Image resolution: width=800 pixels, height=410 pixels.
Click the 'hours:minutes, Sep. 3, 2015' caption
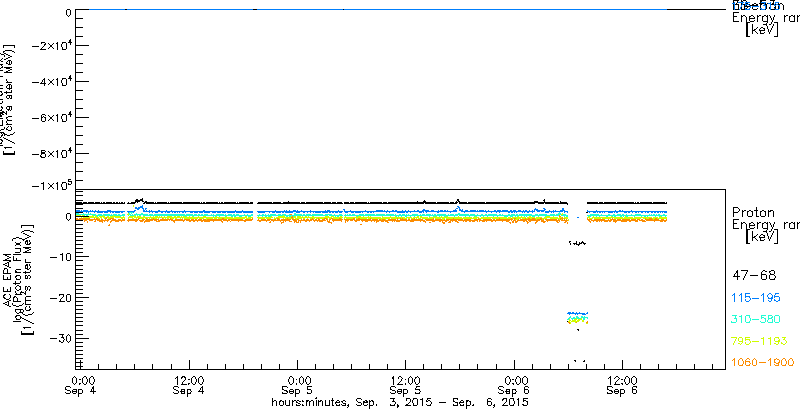(400, 403)
